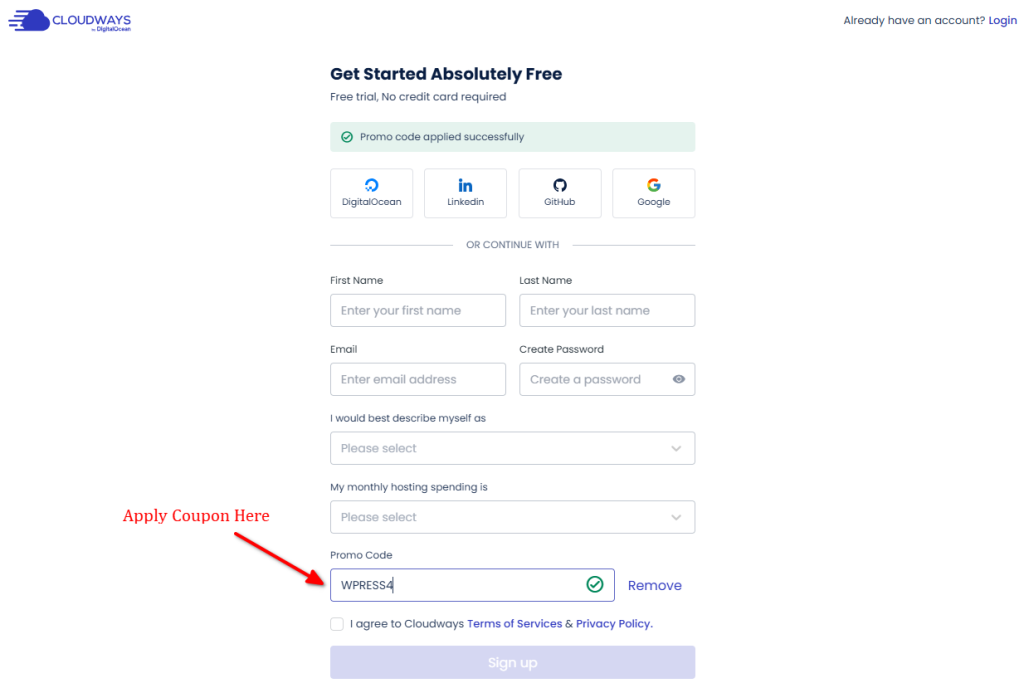
Task: Sign up with Google icon
Action: tap(653, 185)
